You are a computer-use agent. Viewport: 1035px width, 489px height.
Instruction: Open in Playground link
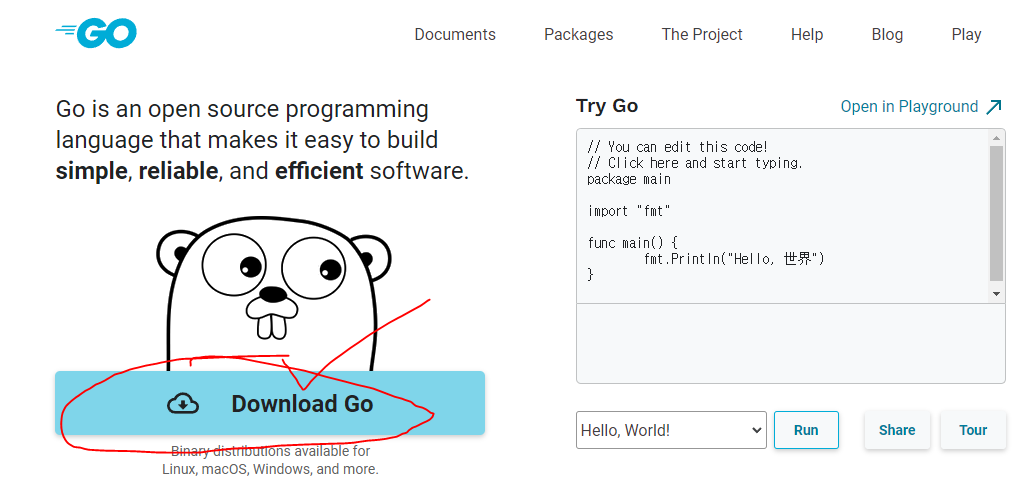tap(921, 107)
